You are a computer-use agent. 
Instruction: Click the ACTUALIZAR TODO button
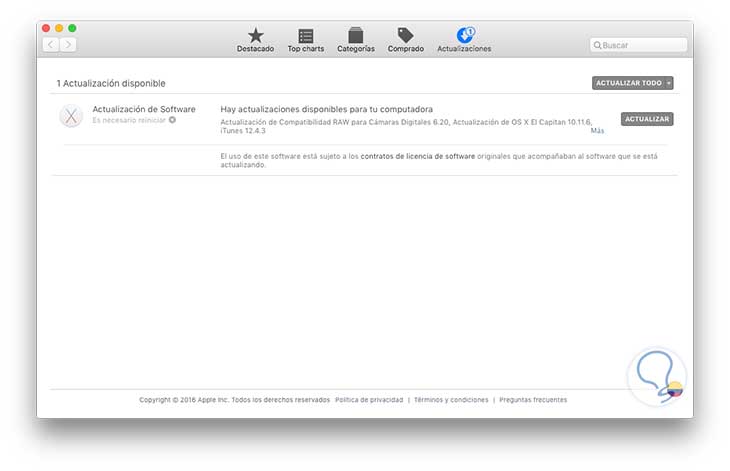pos(629,83)
